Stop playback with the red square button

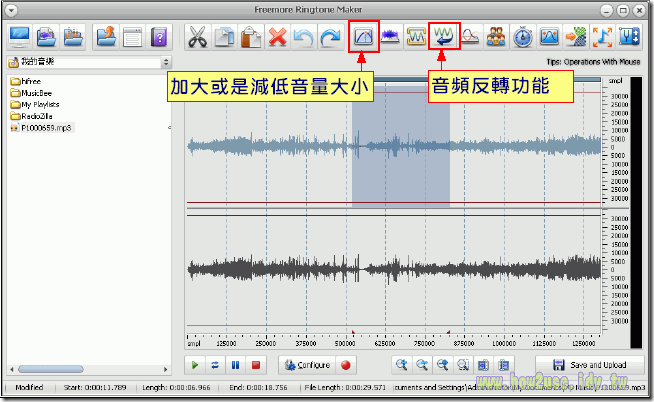[x=256, y=365]
